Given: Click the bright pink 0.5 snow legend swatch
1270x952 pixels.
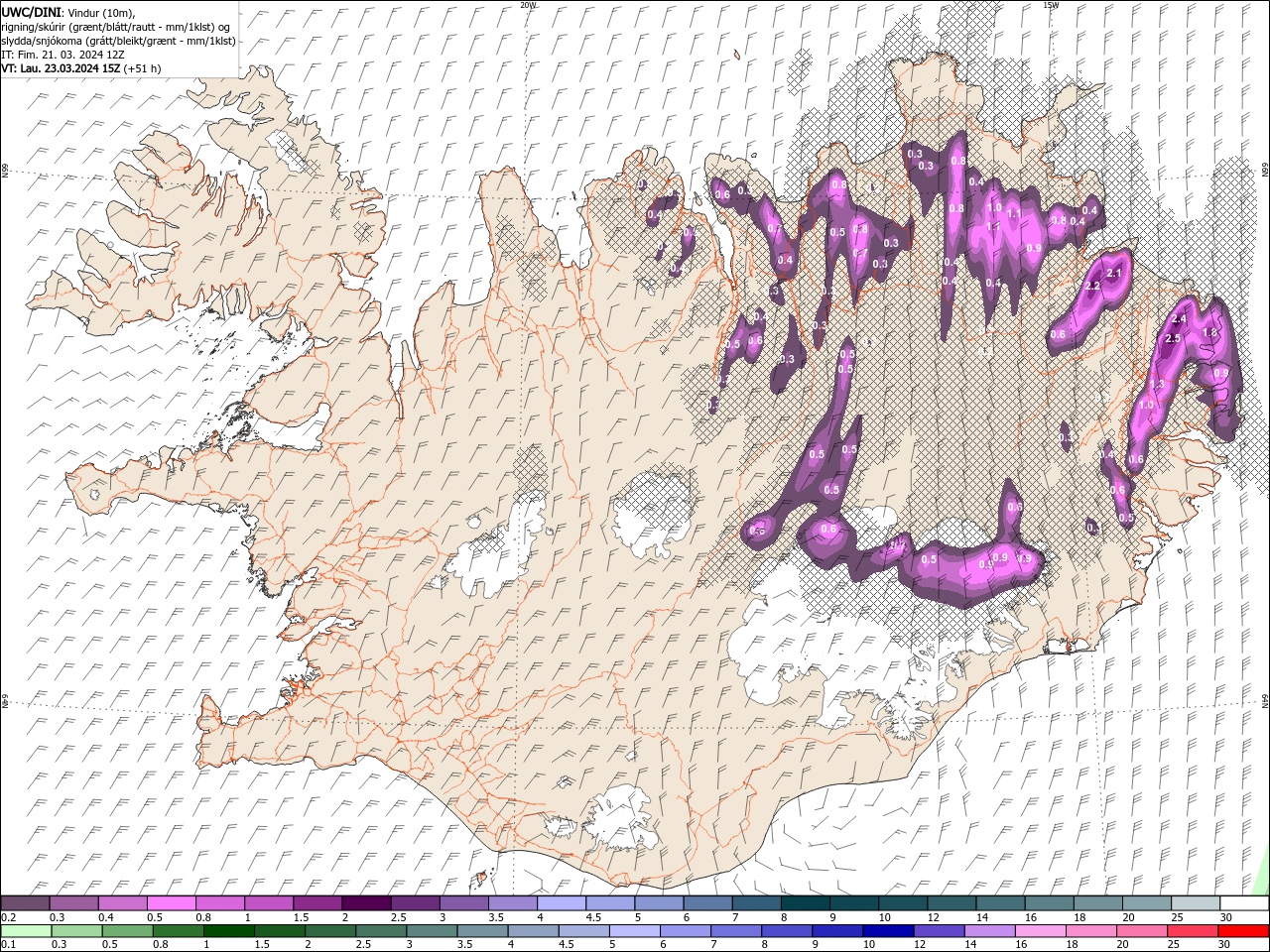Looking at the screenshot, I should coord(171,903).
